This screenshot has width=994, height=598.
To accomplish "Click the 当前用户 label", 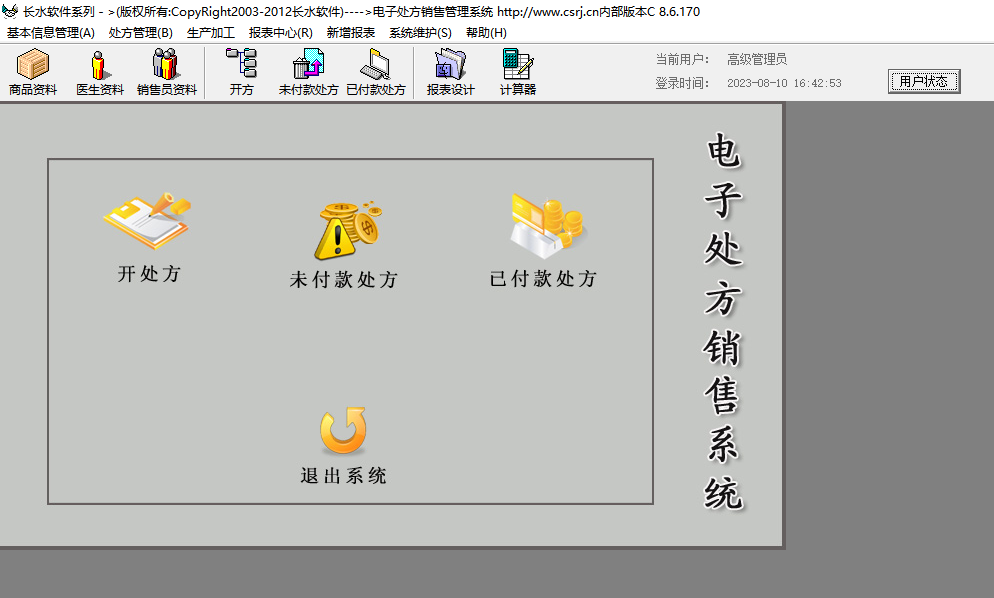I will click(x=682, y=60).
